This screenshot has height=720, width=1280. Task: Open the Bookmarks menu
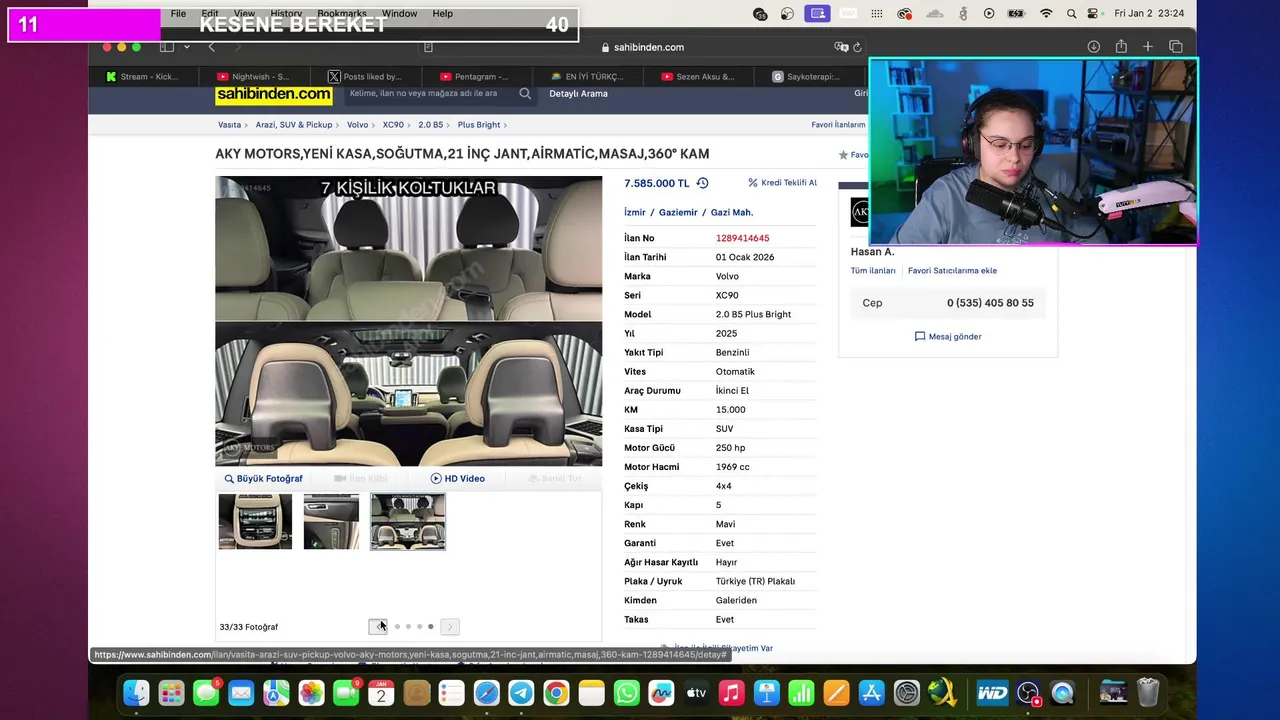(342, 14)
